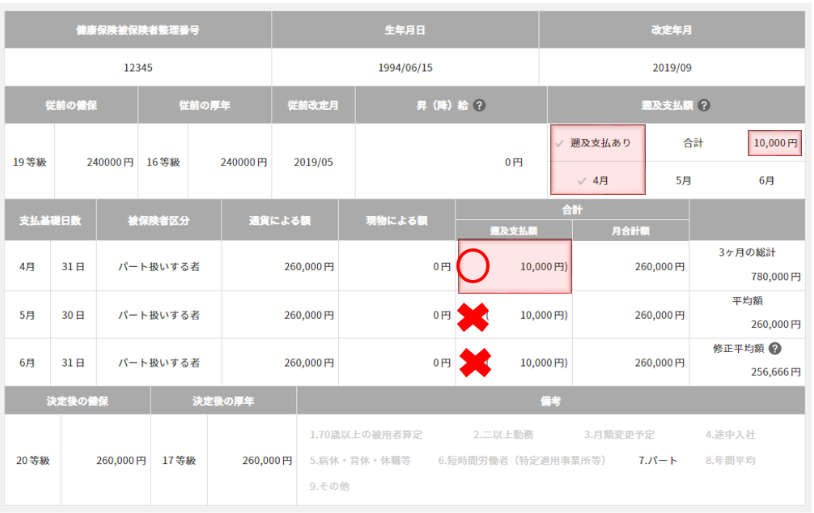Screen dimensions: 814x513
Task: Click the red circle mark in 4月 row
Action: click(x=472, y=267)
